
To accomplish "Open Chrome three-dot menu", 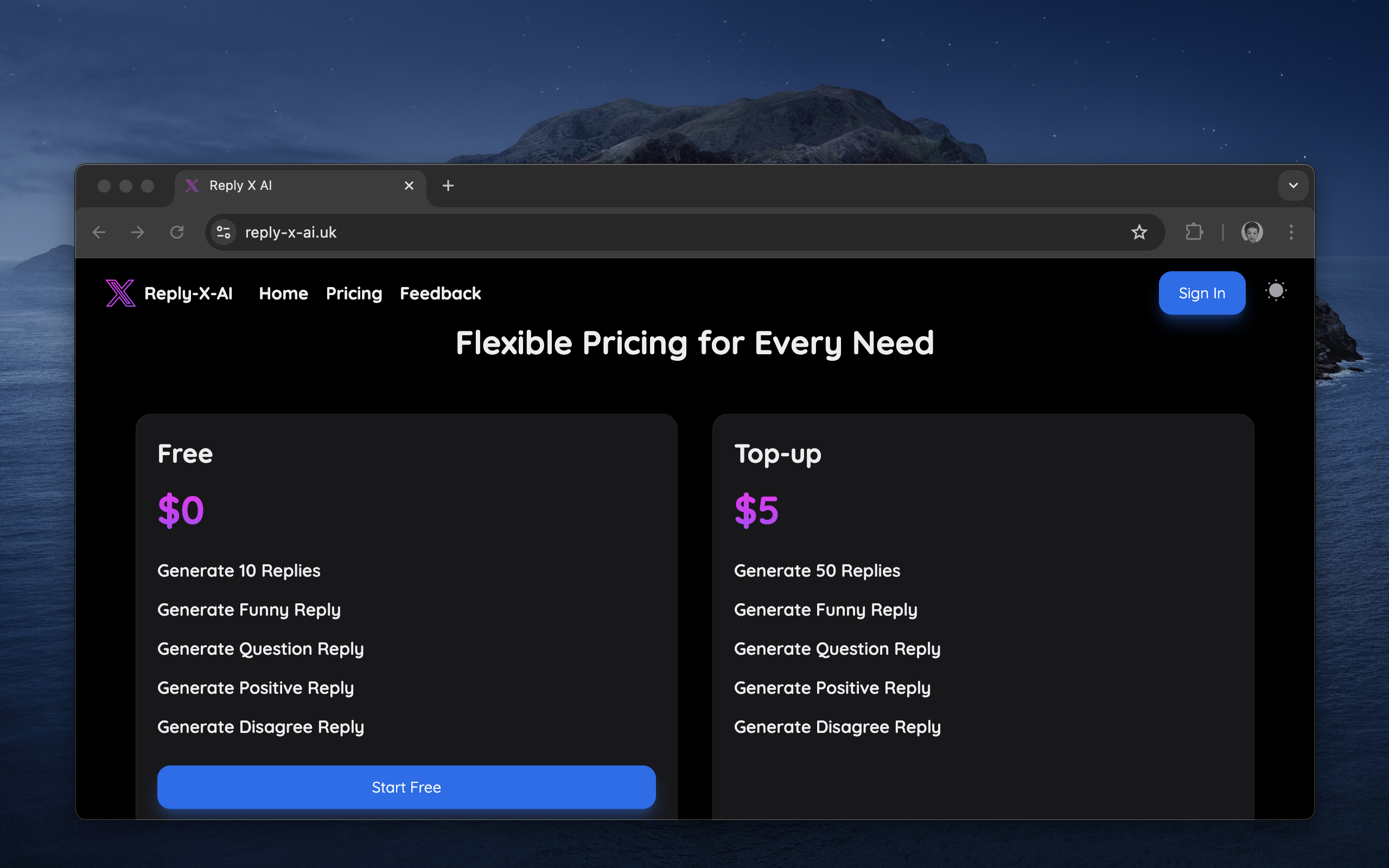I will 1291,232.
